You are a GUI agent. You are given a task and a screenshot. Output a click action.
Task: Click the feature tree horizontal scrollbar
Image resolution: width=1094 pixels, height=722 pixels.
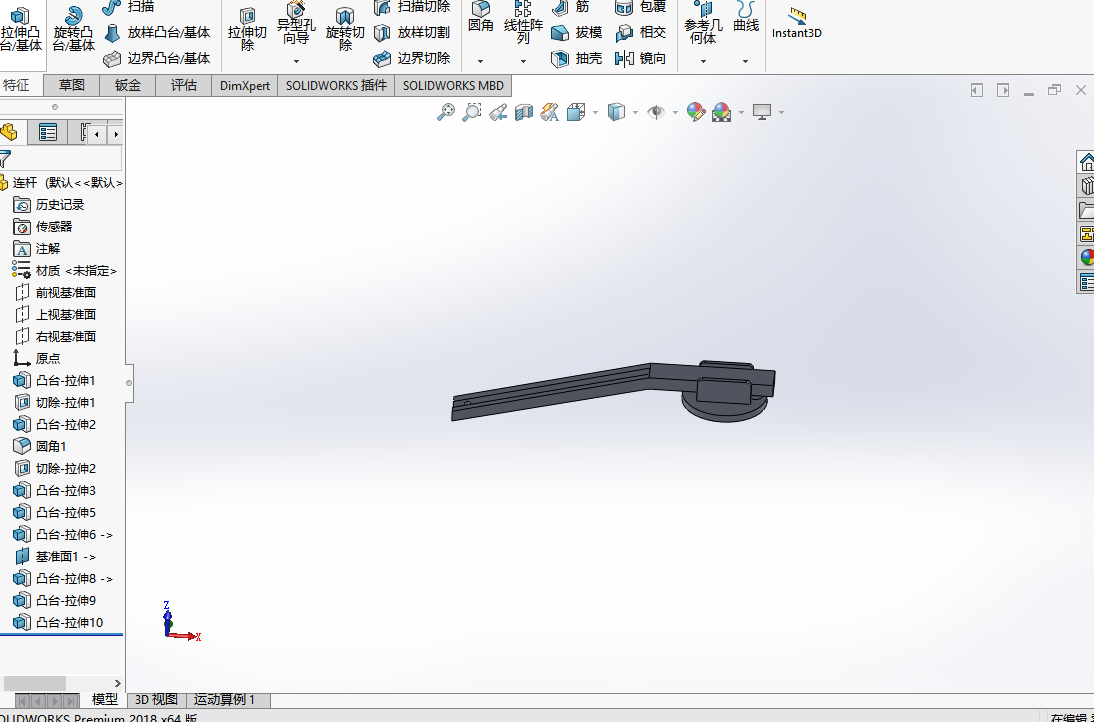tap(35, 683)
